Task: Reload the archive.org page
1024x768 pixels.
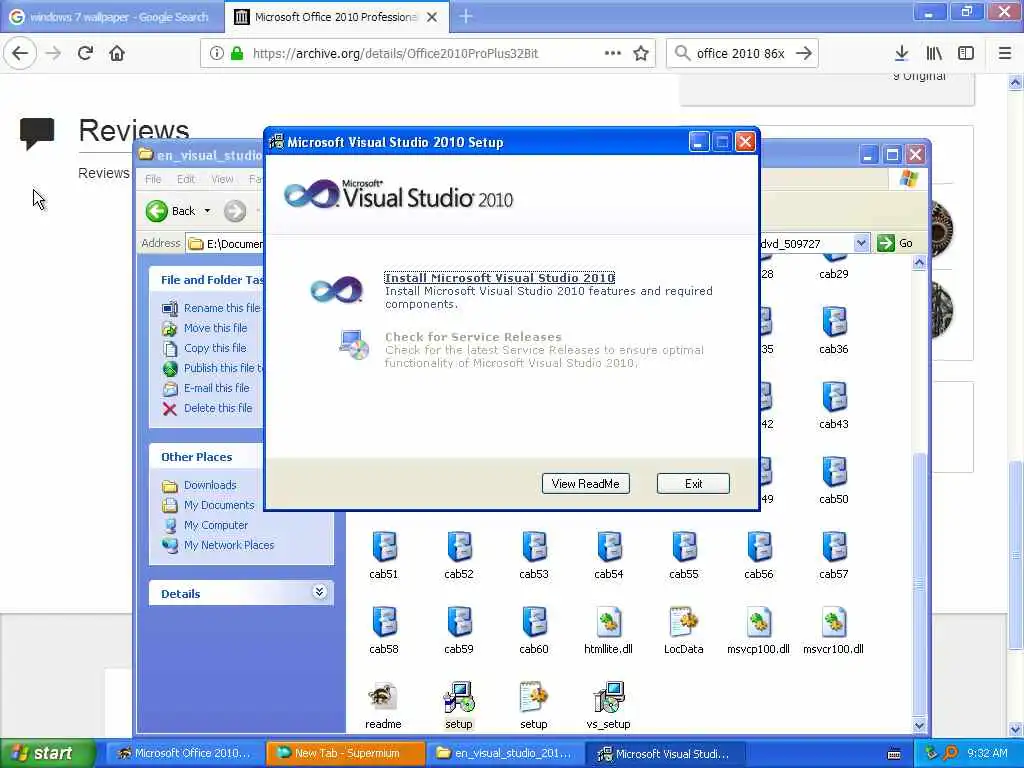Action: pos(85,54)
